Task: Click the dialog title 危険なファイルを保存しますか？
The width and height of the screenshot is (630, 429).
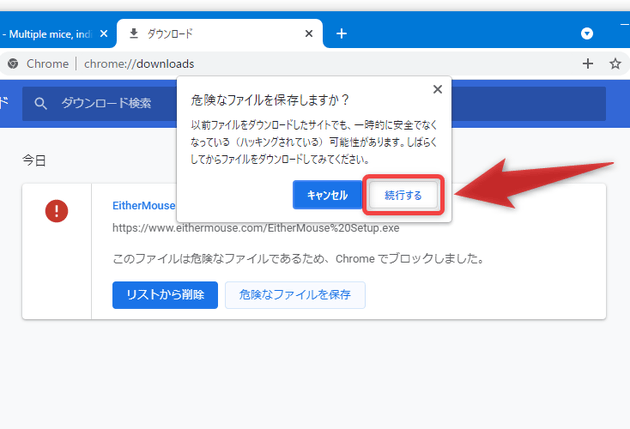Action: [x=270, y=100]
